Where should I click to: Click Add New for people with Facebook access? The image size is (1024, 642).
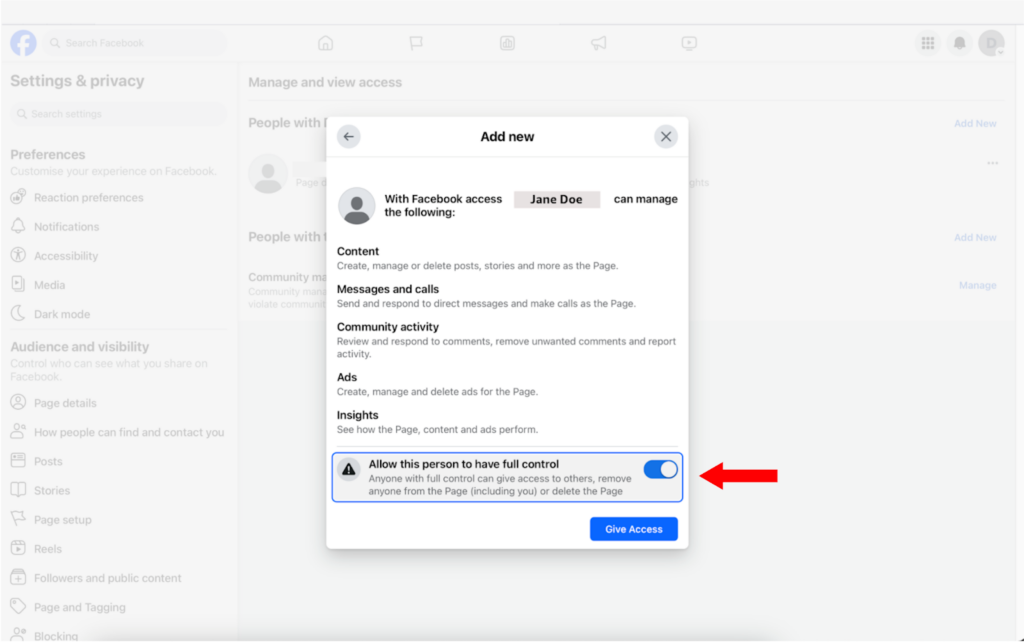[x=975, y=123]
